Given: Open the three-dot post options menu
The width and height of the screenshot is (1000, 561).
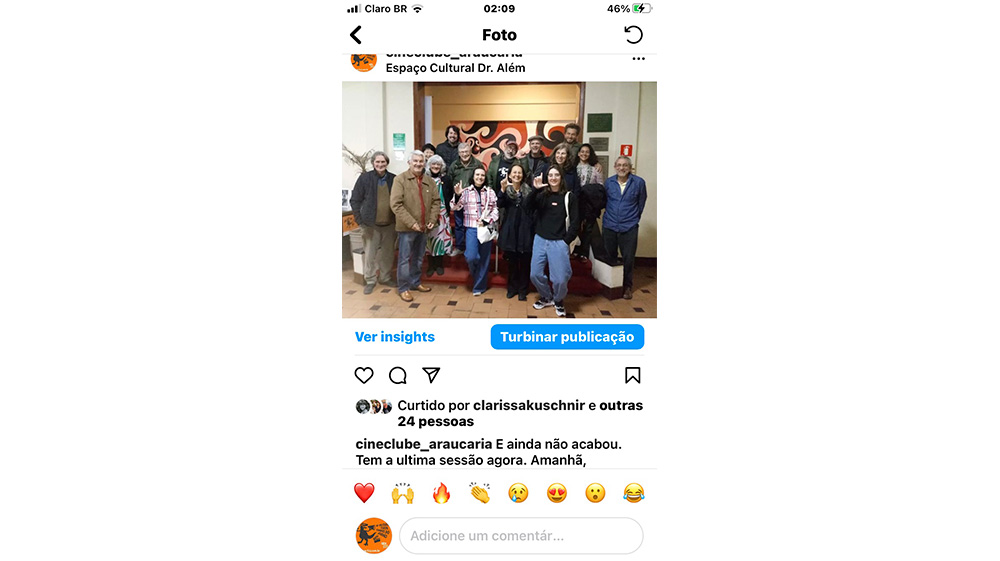Looking at the screenshot, I should pos(638,59).
